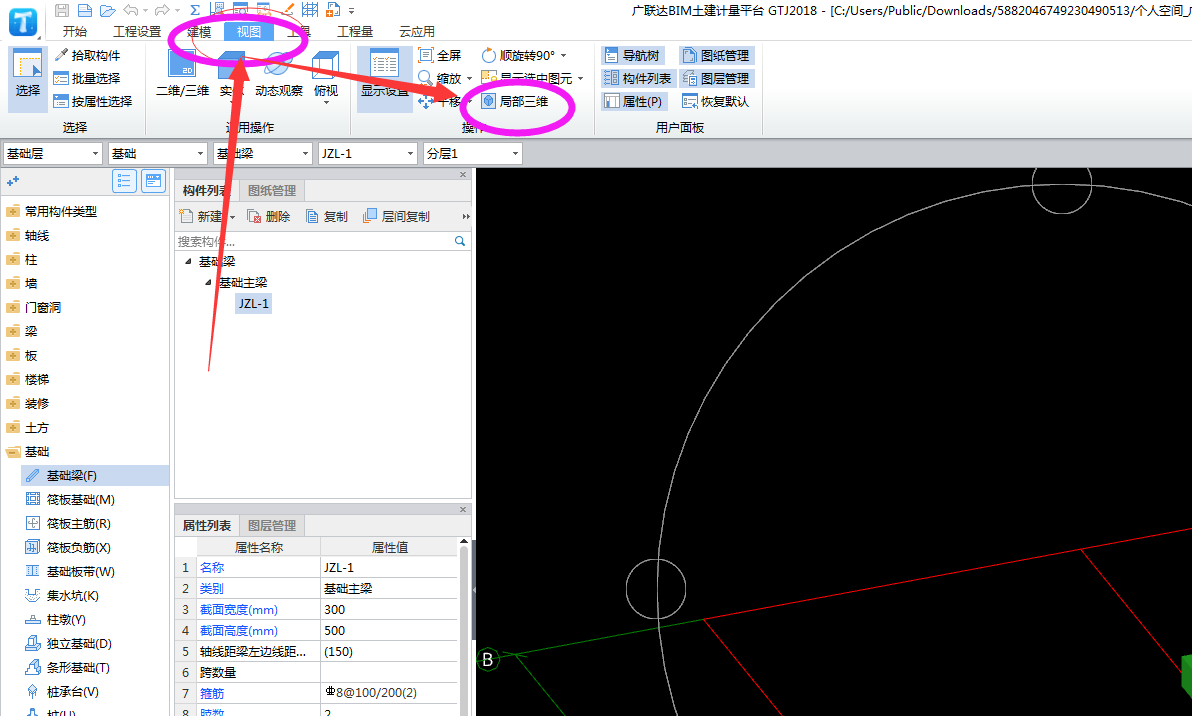Screen dimensions: 1192x716
Task: Click the Redo arrow icon
Action: (161, 10)
